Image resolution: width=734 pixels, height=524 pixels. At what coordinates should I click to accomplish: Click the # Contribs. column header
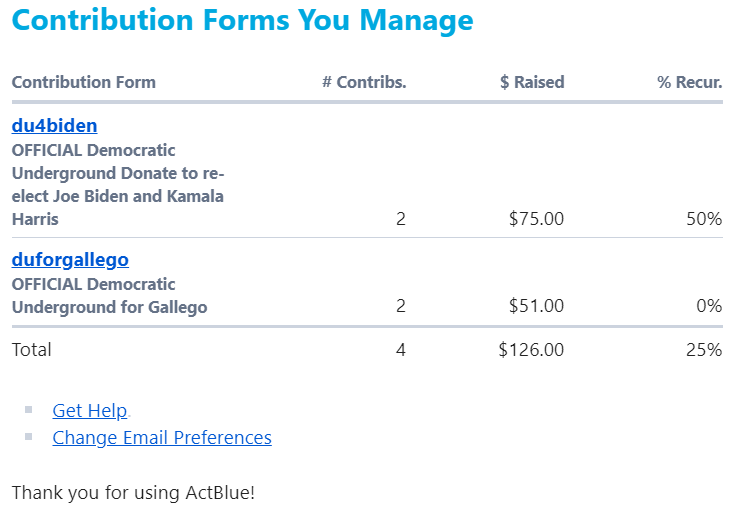tap(364, 82)
